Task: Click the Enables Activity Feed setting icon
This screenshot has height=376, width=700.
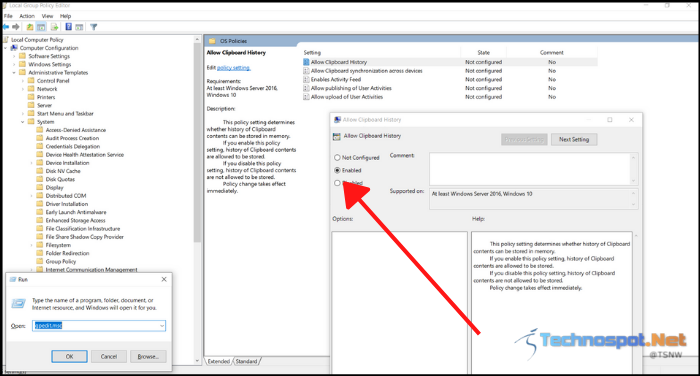Action: point(306,79)
